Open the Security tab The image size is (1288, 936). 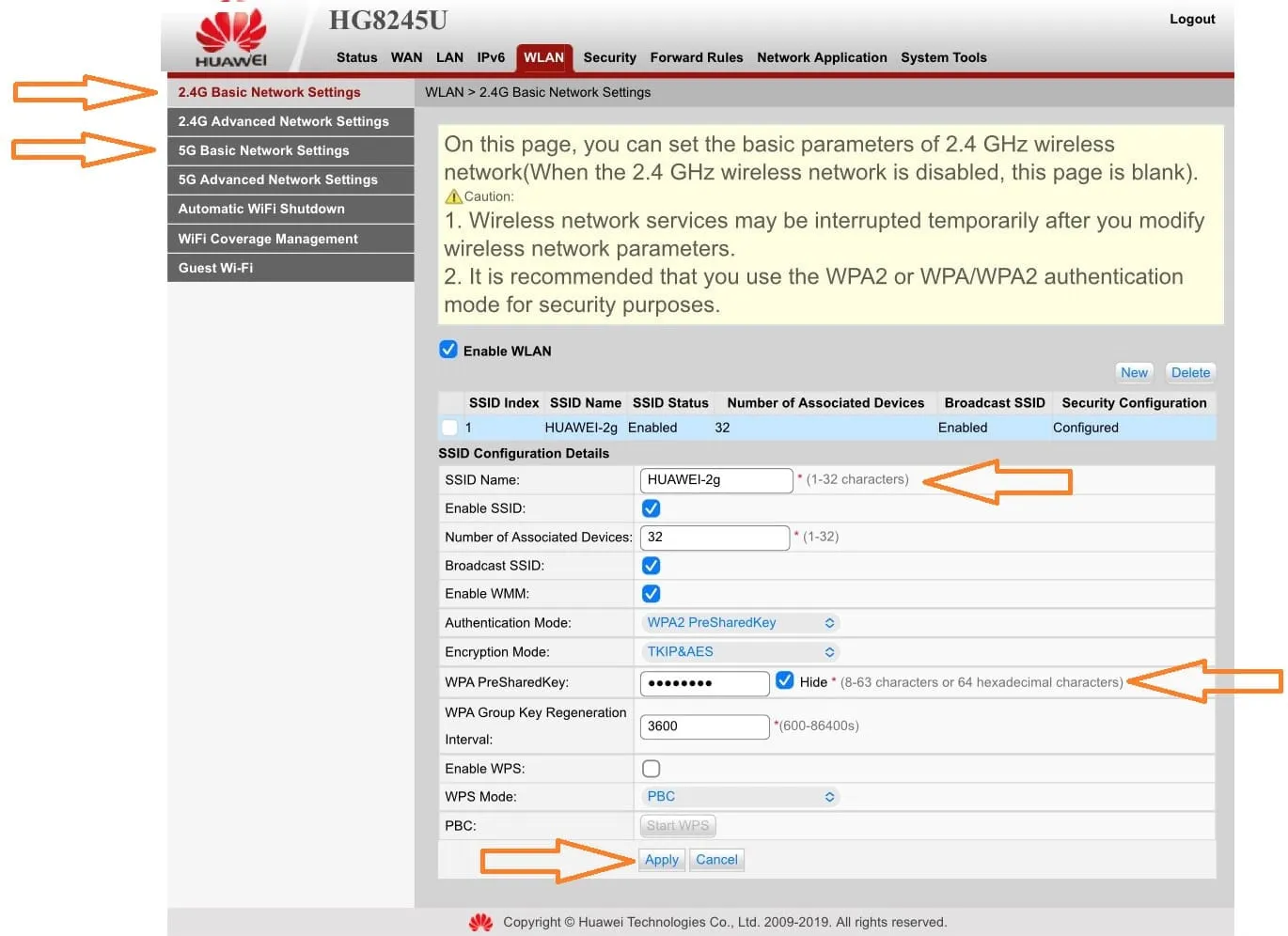[x=609, y=57]
